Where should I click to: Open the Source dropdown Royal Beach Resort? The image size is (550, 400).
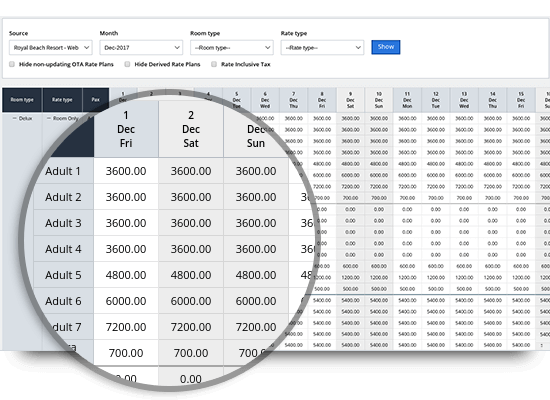click(51, 48)
